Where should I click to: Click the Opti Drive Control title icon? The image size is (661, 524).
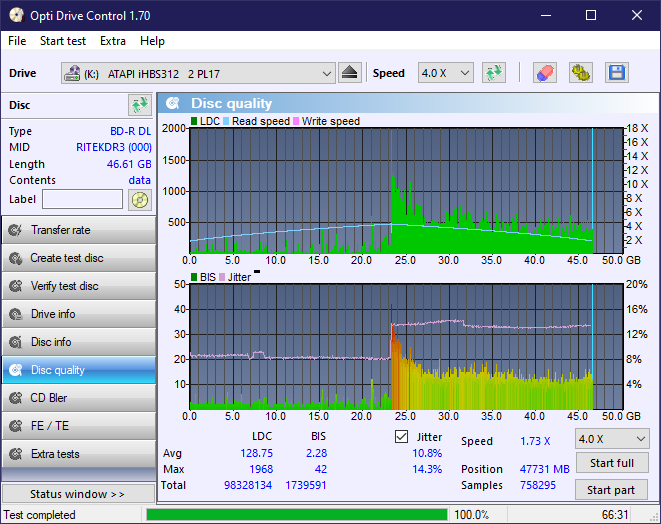coord(16,16)
